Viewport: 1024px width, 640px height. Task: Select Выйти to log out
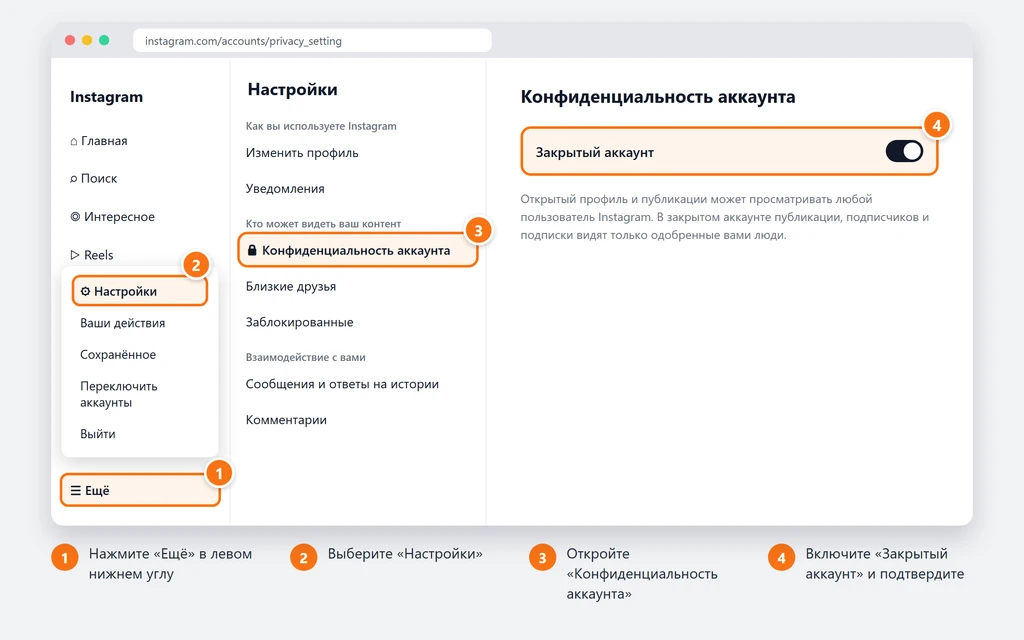point(98,434)
